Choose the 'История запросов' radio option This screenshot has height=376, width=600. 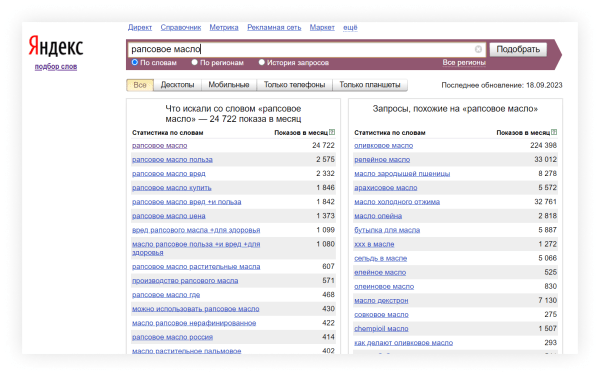[262, 62]
